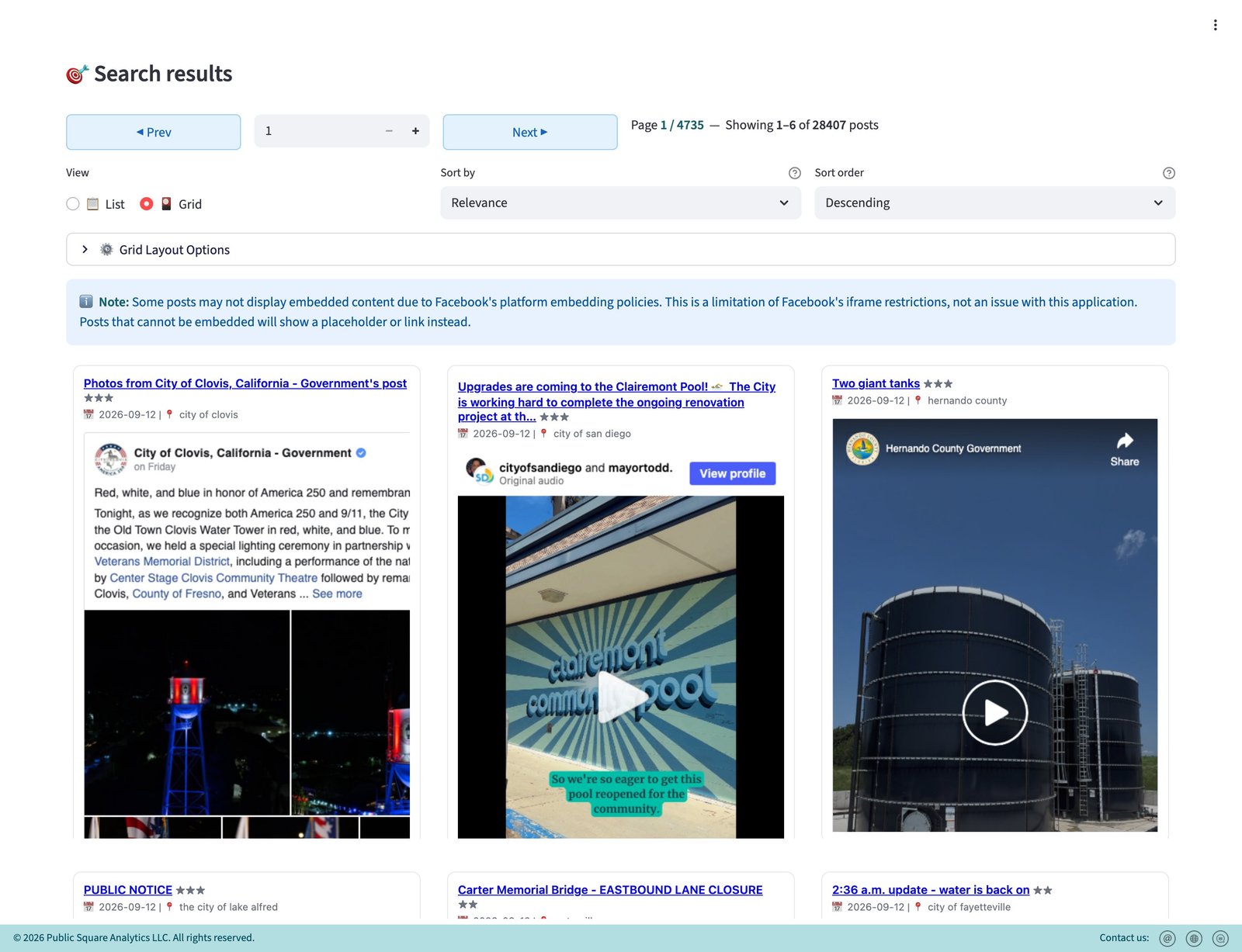Viewport: 1242px width, 952px height.
Task: Open the Clairemont Pool upgrades post link
Action: tap(616, 401)
